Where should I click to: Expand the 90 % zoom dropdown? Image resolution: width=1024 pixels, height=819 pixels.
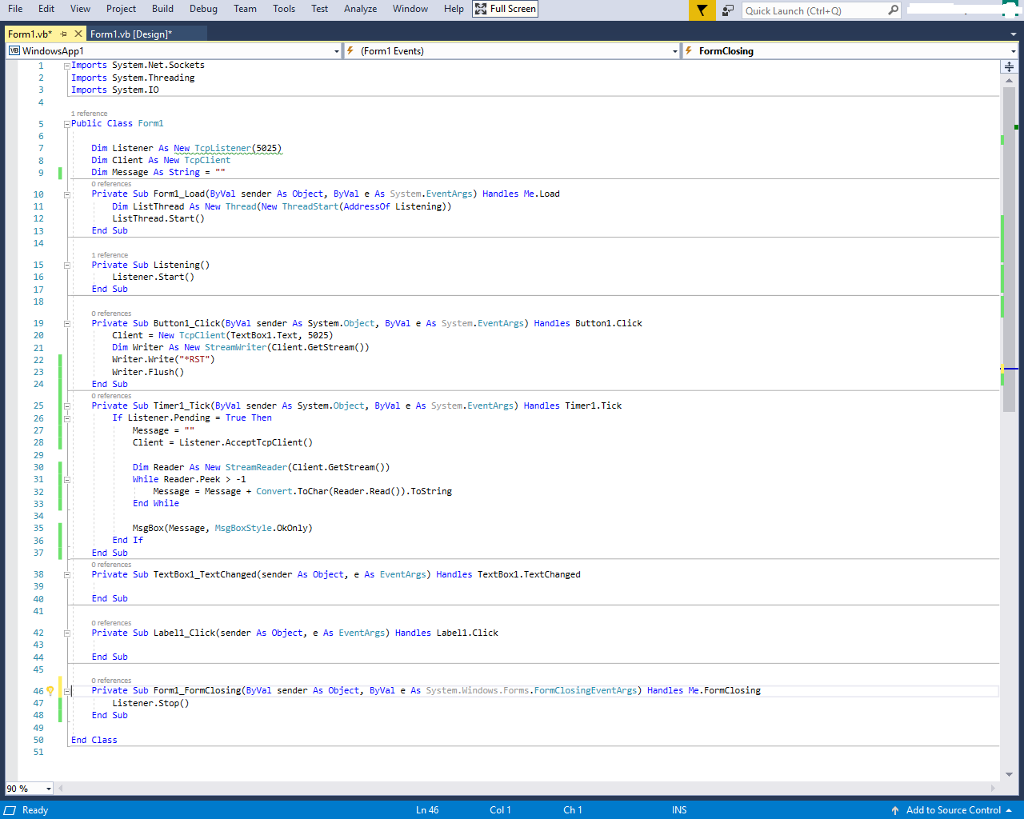pos(48,789)
